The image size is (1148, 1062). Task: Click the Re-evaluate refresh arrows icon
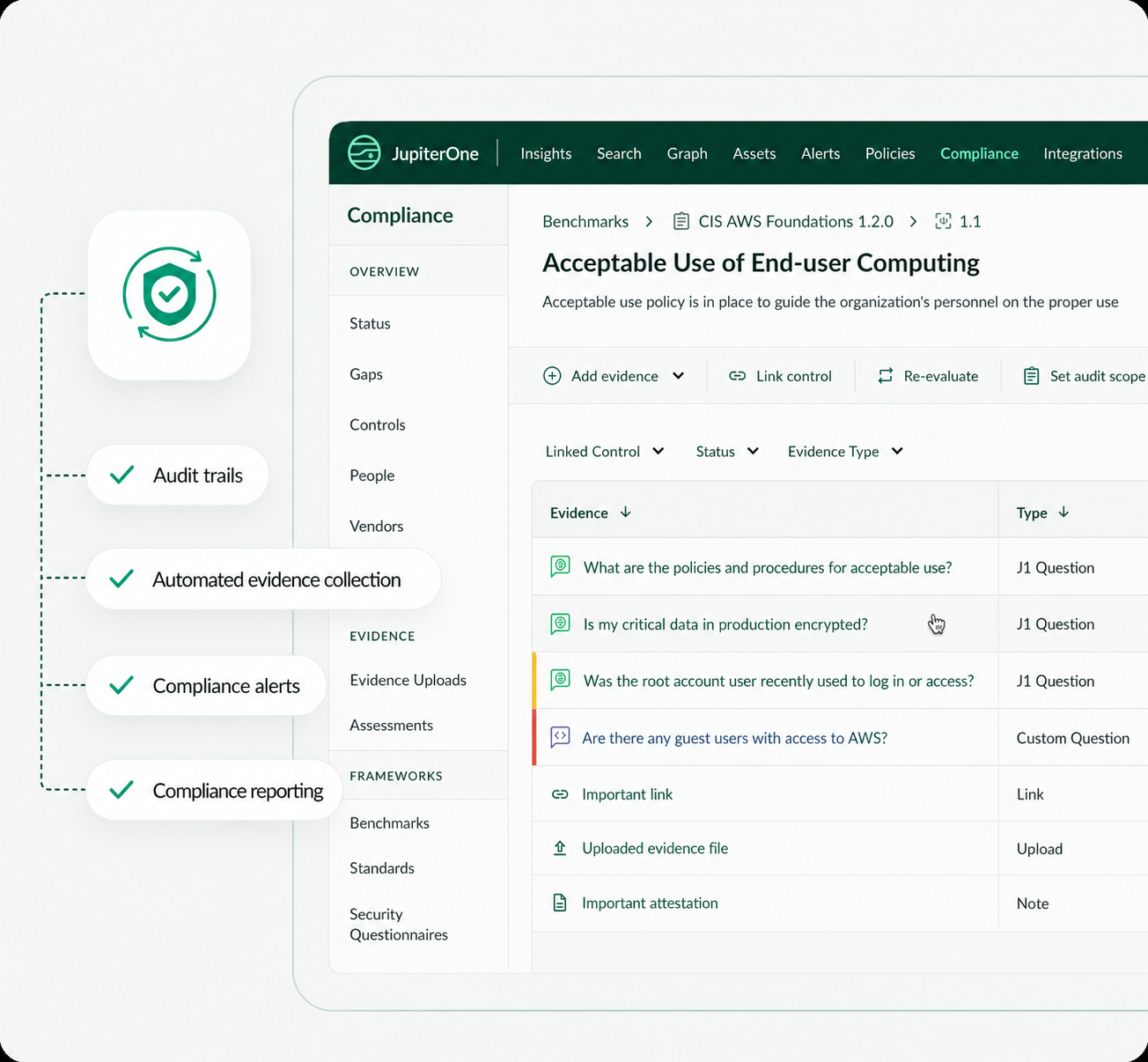(885, 376)
